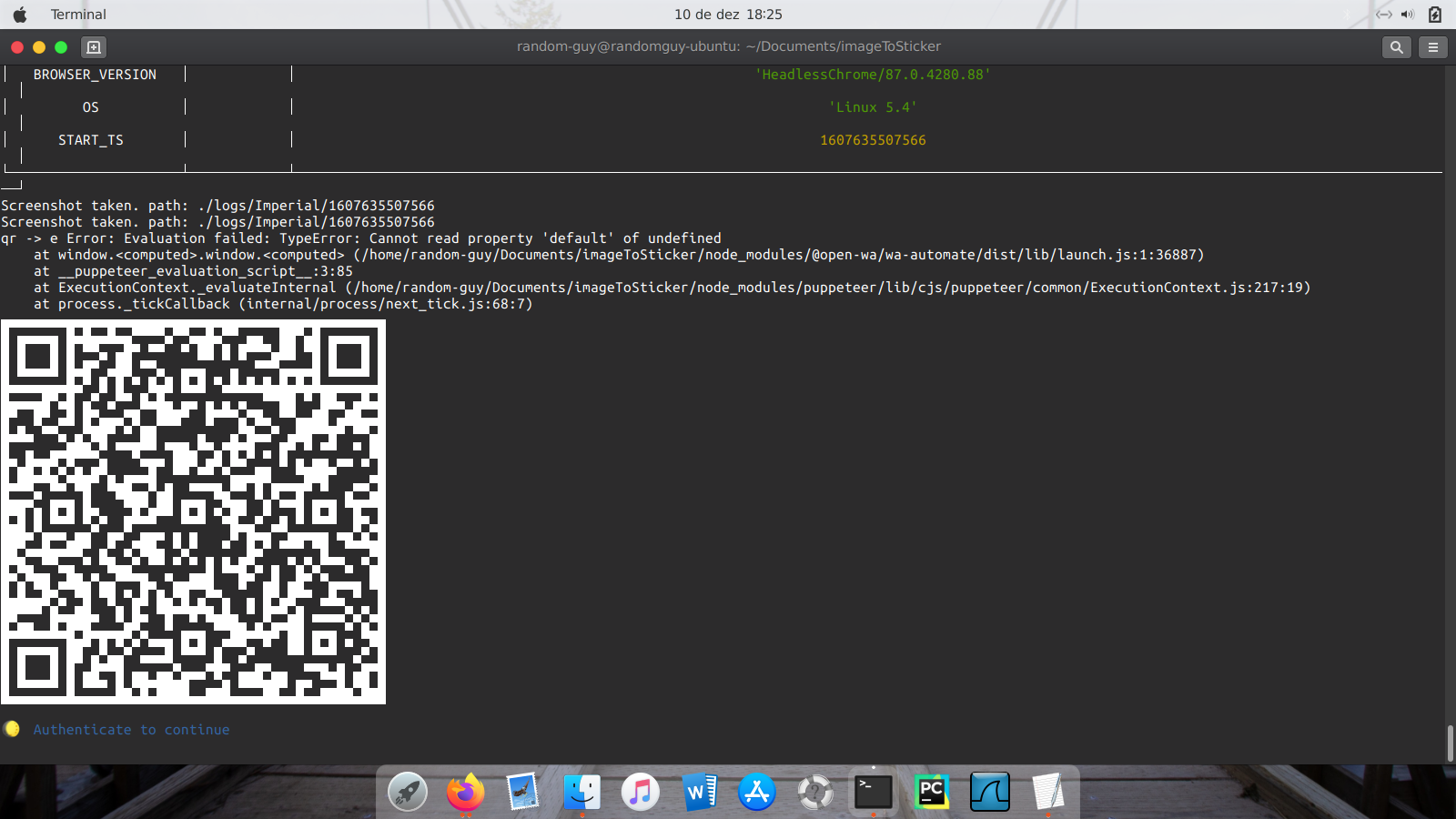Open the volume control in the menu bar
The width and height of the screenshot is (1456, 819).
point(1409,14)
